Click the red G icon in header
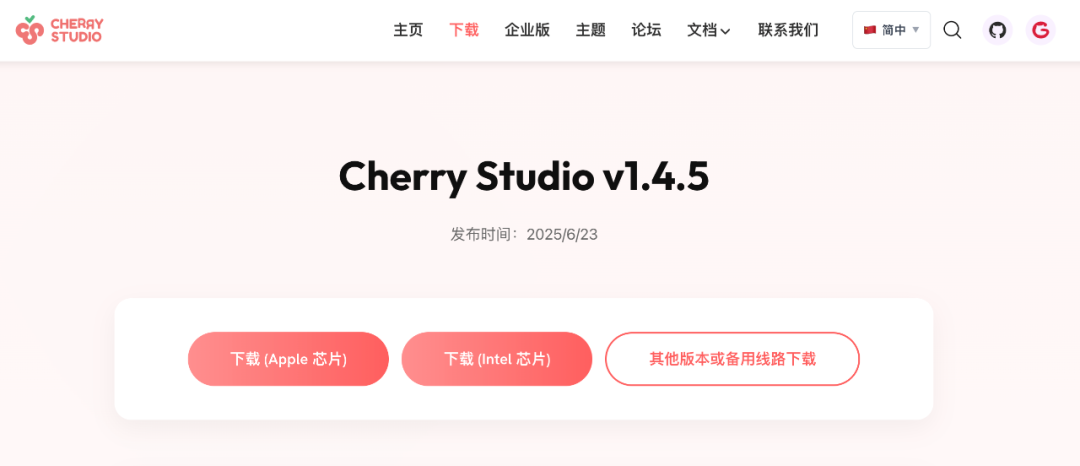This screenshot has width=1080, height=466. point(1040,30)
